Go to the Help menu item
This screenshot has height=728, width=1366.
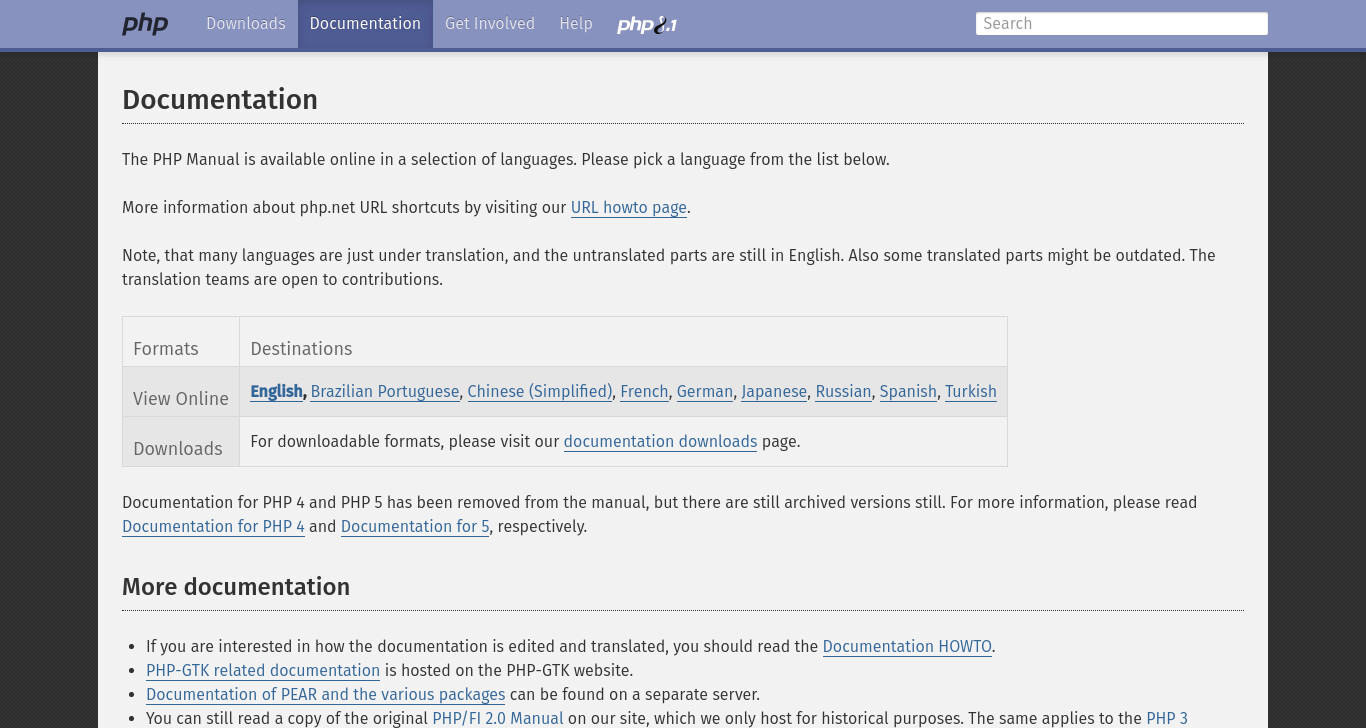tap(576, 24)
